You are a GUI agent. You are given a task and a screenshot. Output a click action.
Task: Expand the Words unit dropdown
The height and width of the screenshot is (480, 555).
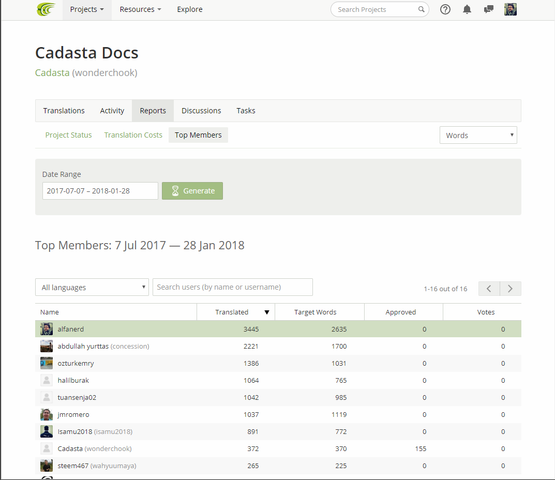[x=478, y=135]
